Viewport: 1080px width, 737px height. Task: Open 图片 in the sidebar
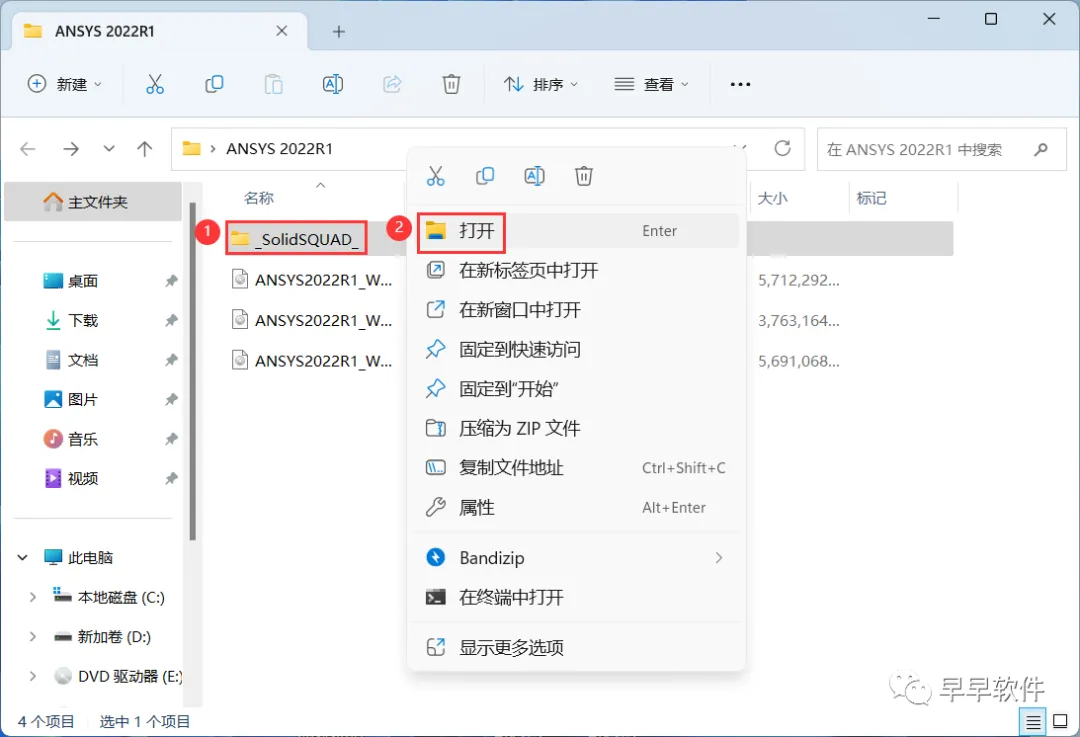click(82, 399)
